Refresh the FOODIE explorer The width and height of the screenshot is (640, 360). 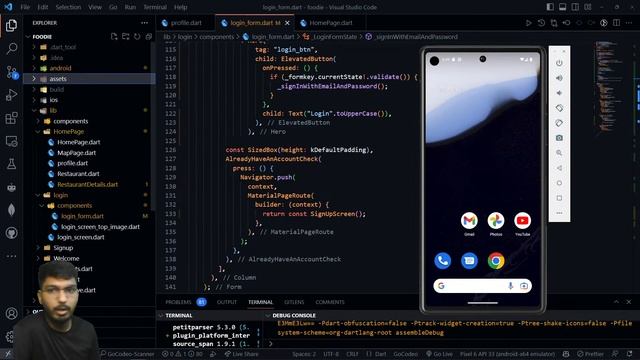pyautogui.click(x=137, y=37)
